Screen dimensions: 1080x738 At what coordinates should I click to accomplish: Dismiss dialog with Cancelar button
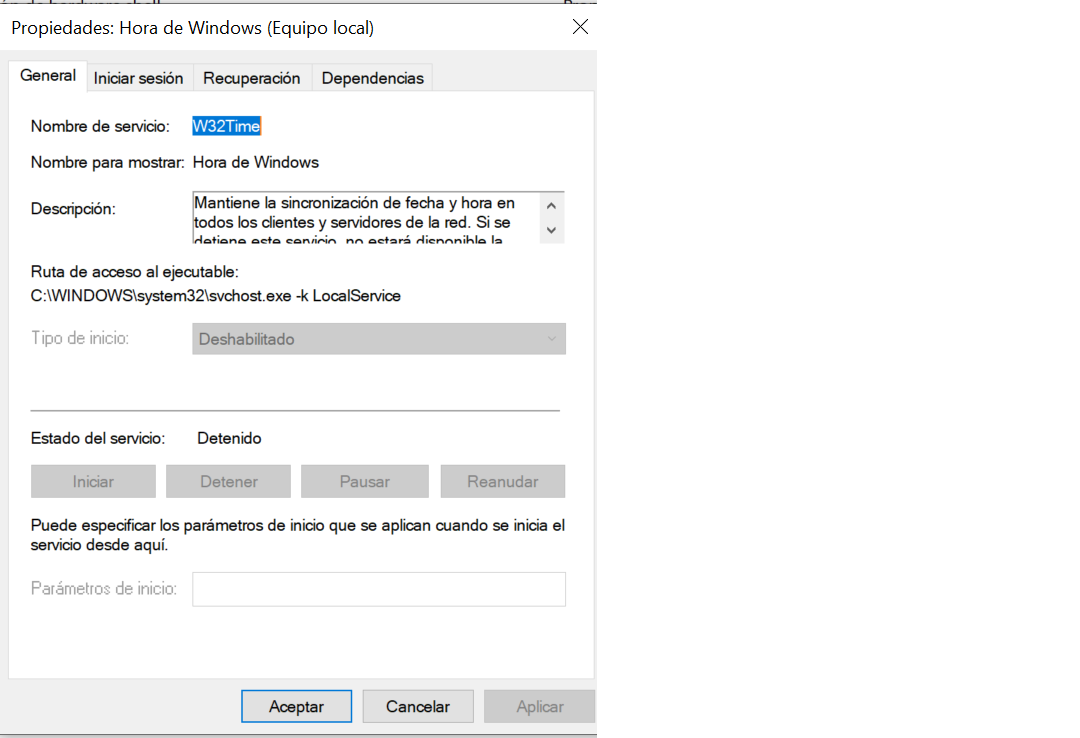[418, 706]
